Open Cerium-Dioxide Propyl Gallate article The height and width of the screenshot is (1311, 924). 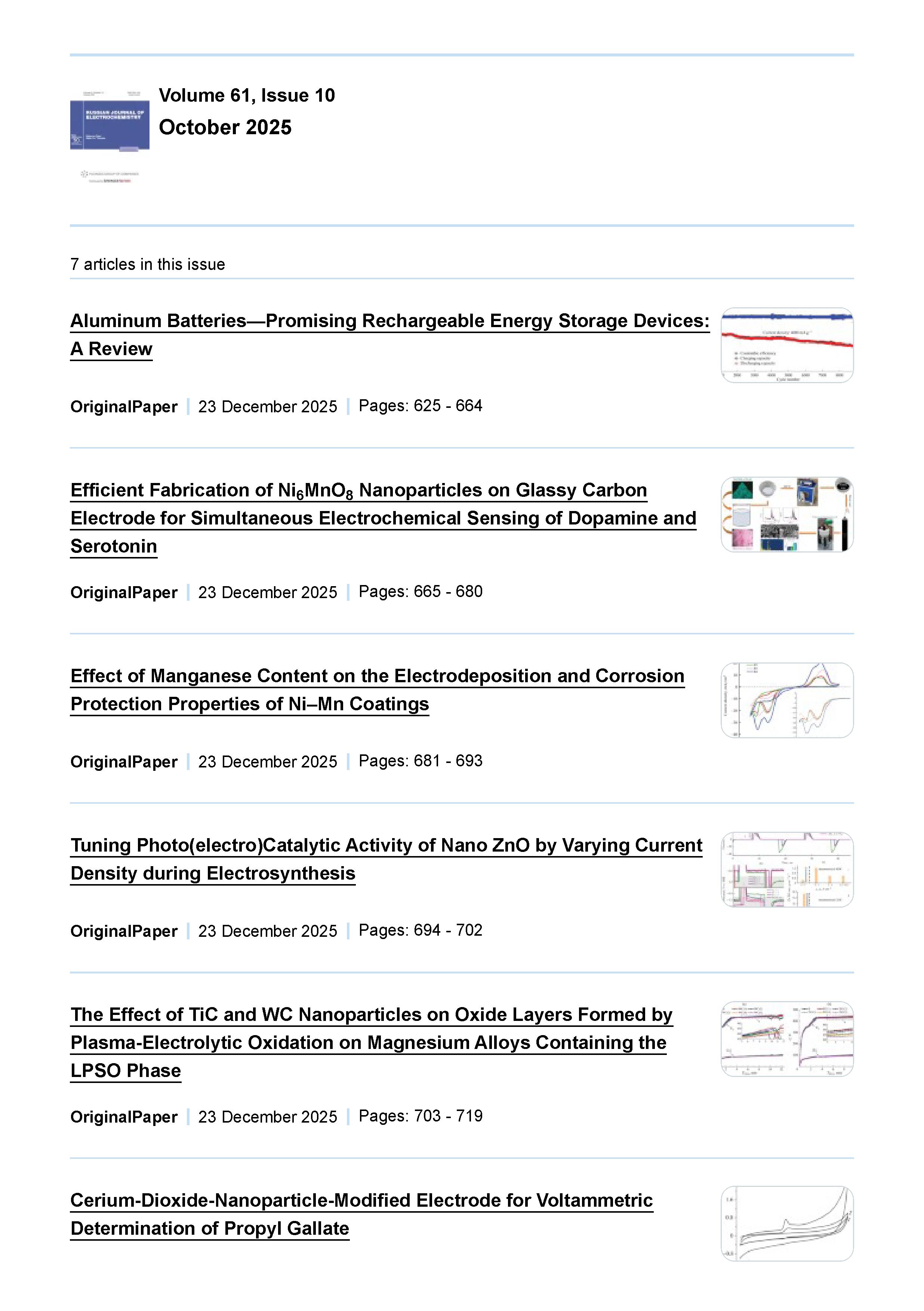click(x=361, y=1201)
